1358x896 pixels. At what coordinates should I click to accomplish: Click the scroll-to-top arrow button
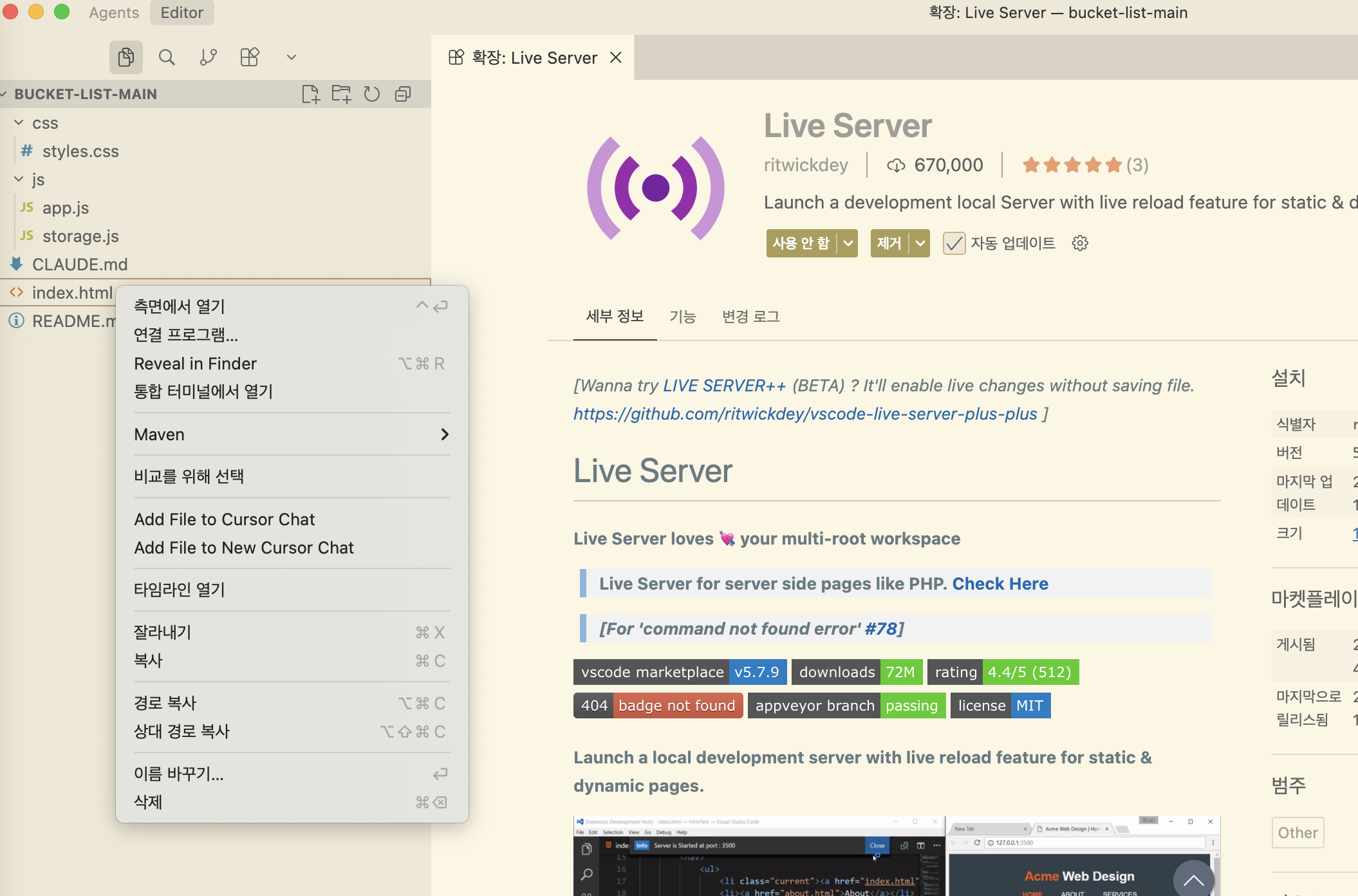pyautogui.click(x=1193, y=880)
